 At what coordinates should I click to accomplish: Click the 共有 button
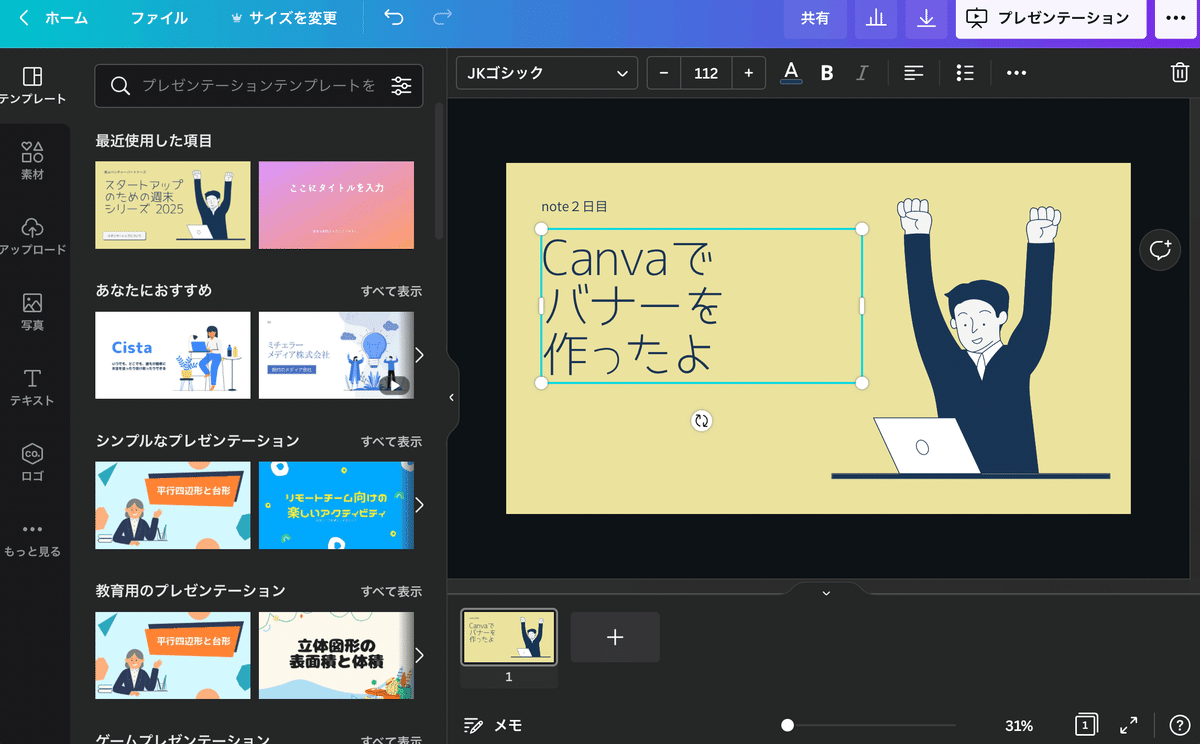click(815, 18)
